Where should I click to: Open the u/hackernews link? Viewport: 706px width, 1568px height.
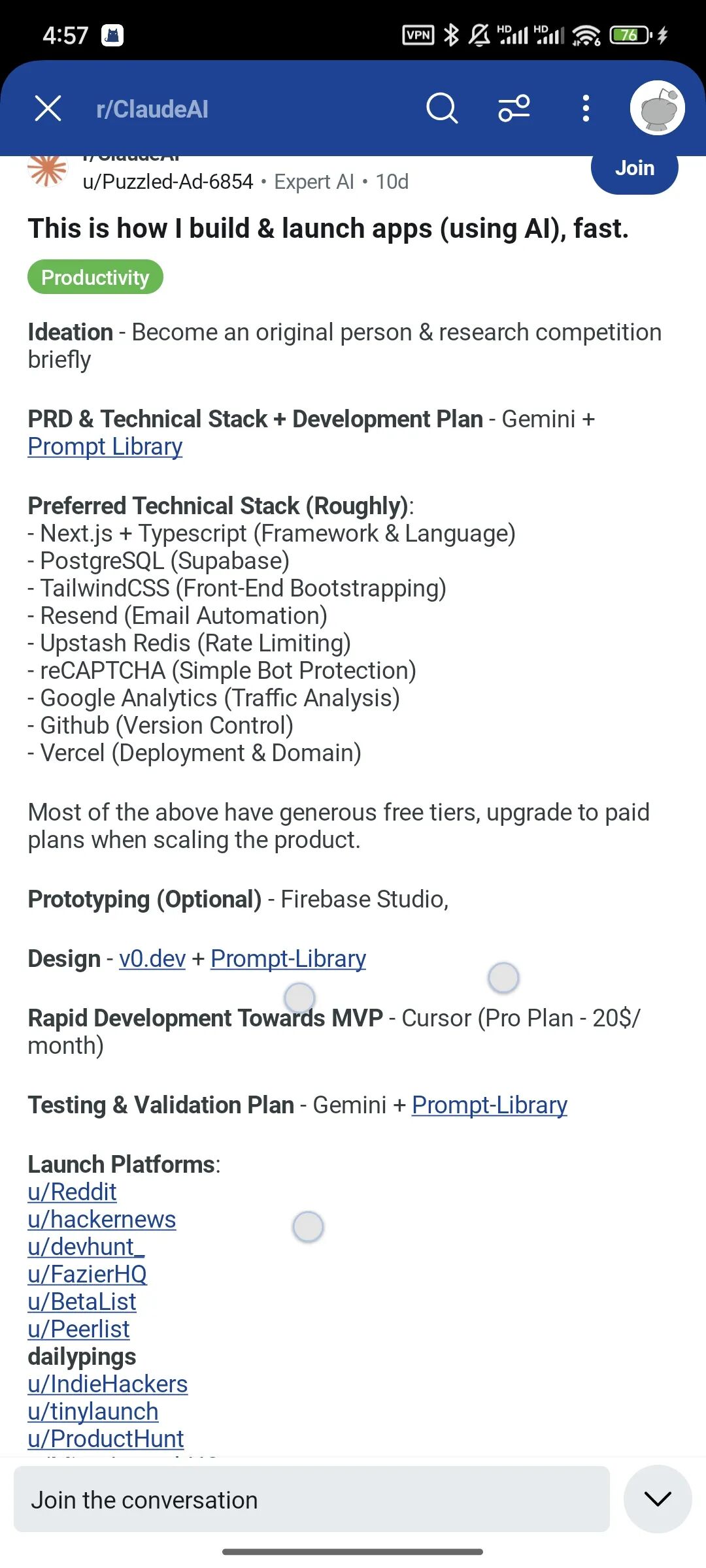pyautogui.click(x=102, y=1219)
